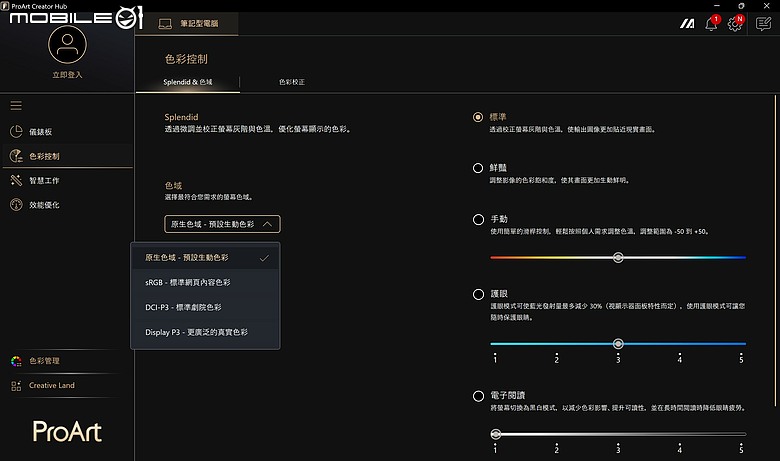Click the ProArt Creator Hub title icon
This screenshot has height=461, width=780.
tap(5, 6)
